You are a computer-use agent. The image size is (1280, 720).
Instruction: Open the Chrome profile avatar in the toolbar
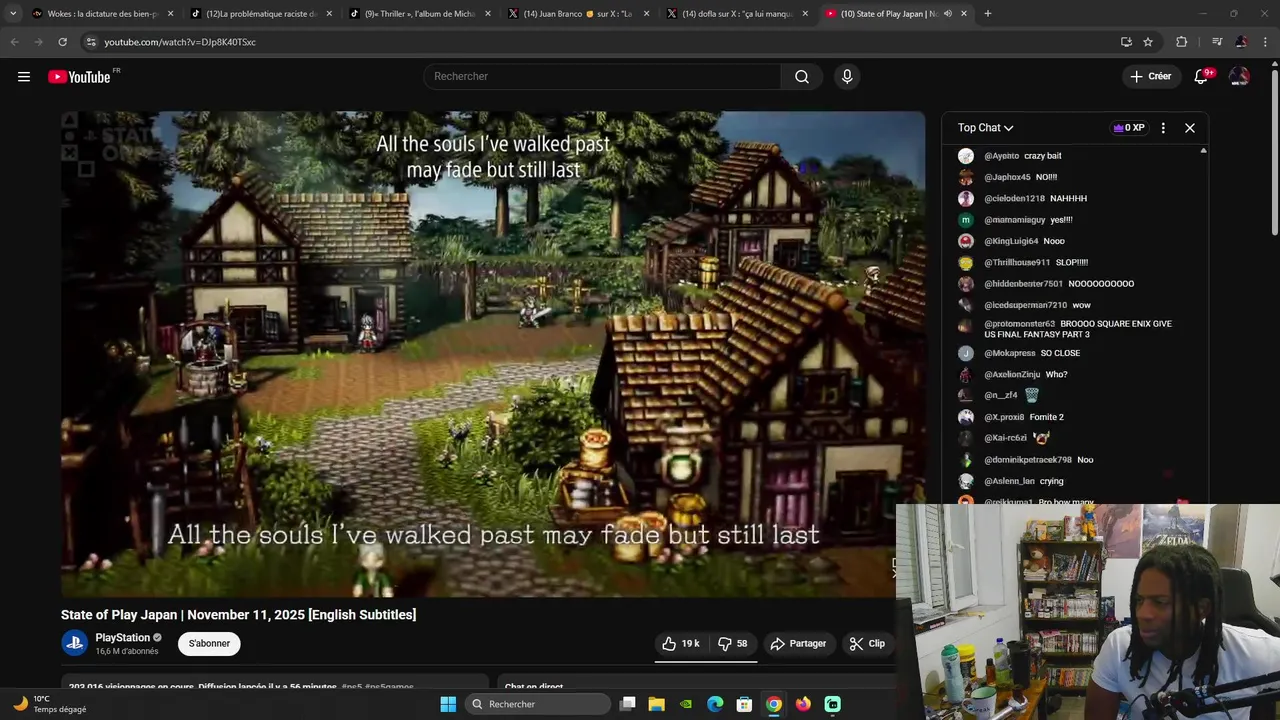click(1241, 42)
